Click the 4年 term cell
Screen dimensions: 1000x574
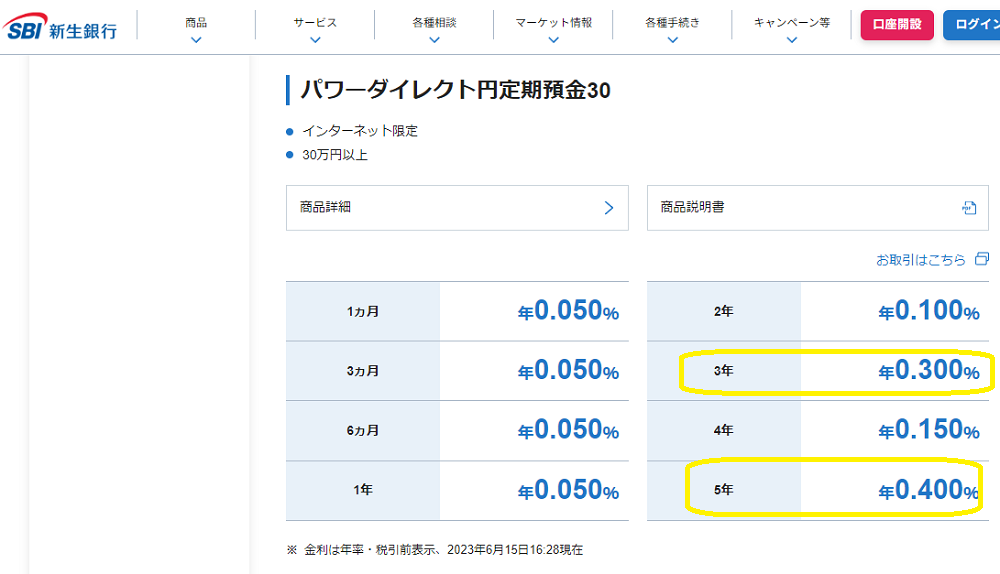point(724,430)
